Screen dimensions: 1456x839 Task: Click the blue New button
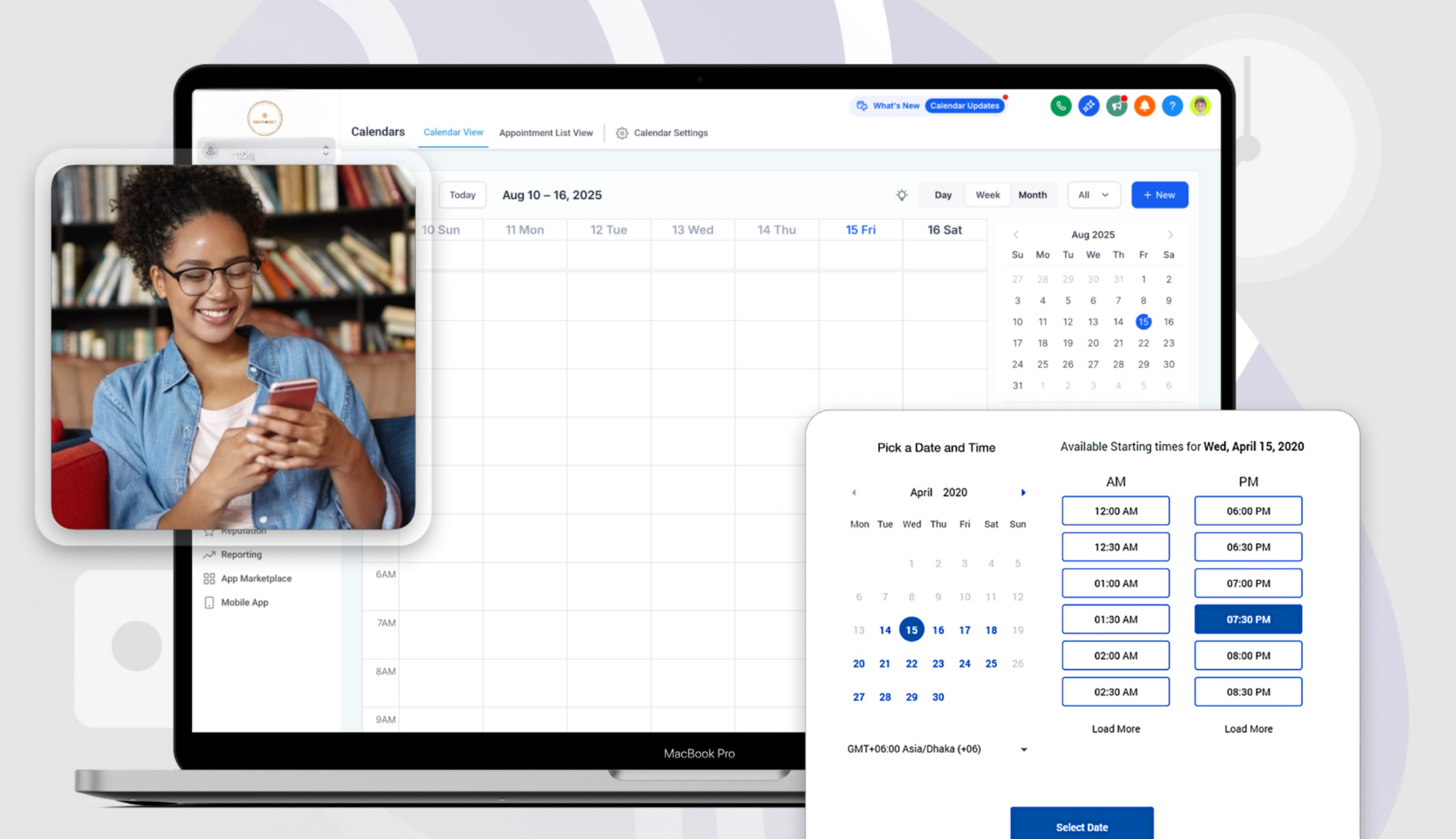coord(1159,195)
